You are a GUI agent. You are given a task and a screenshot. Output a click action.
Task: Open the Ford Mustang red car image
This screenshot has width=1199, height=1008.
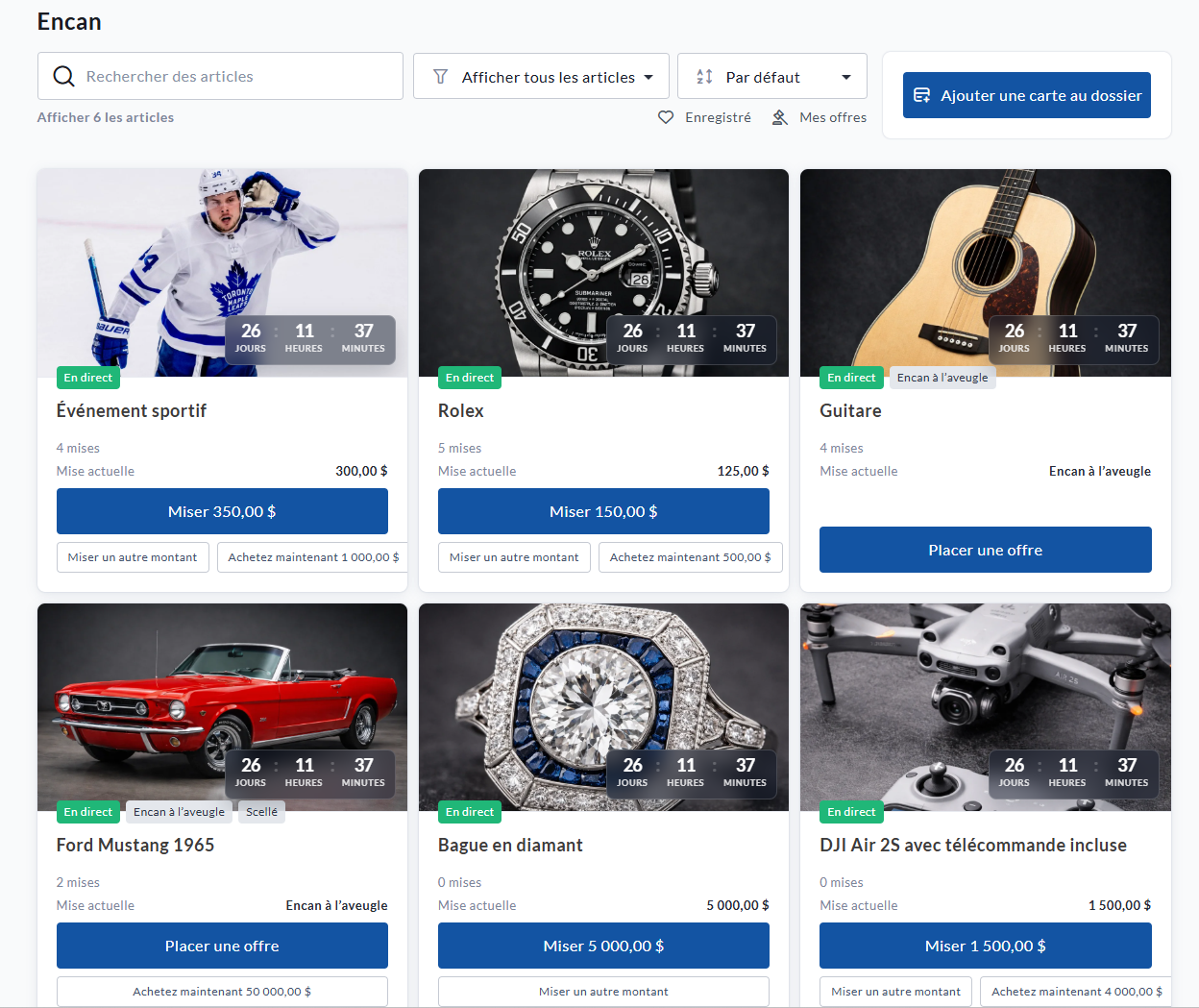tap(222, 707)
